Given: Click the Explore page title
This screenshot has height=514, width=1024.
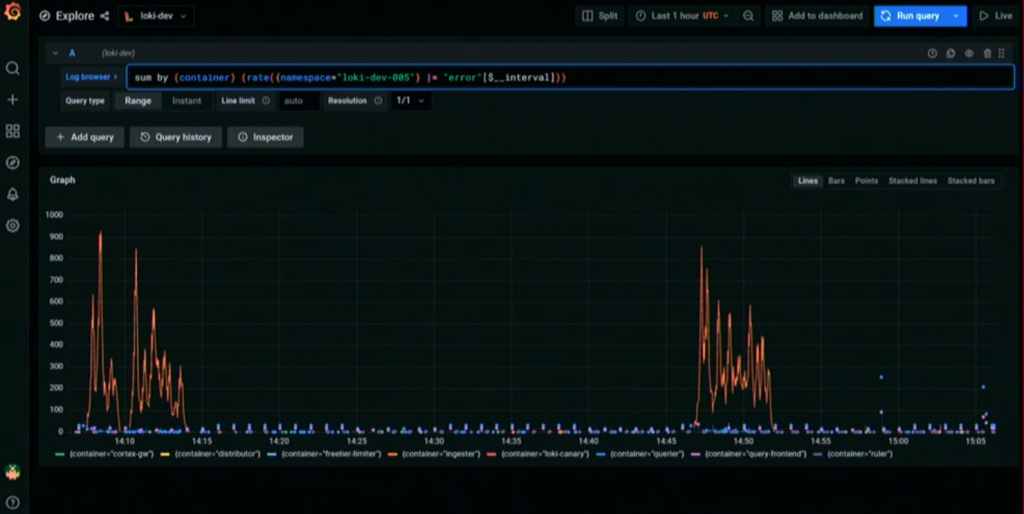Looking at the screenshot, I should point(74,16).
